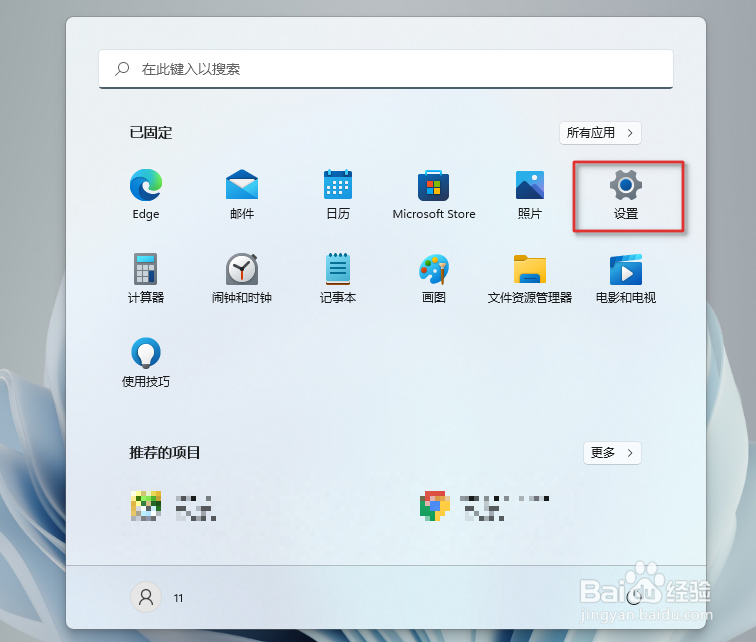
Task: Open 闹钟和时钟 clock app
Action: (242, 278)
